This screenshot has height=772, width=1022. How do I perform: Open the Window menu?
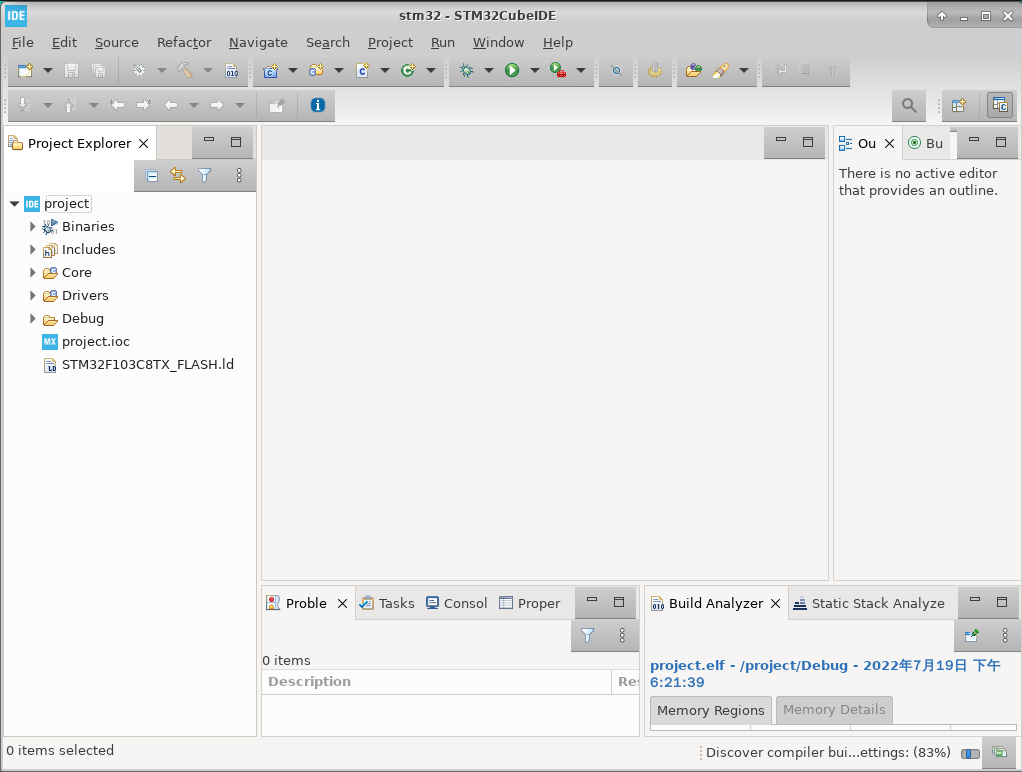[x=499, y=42]
